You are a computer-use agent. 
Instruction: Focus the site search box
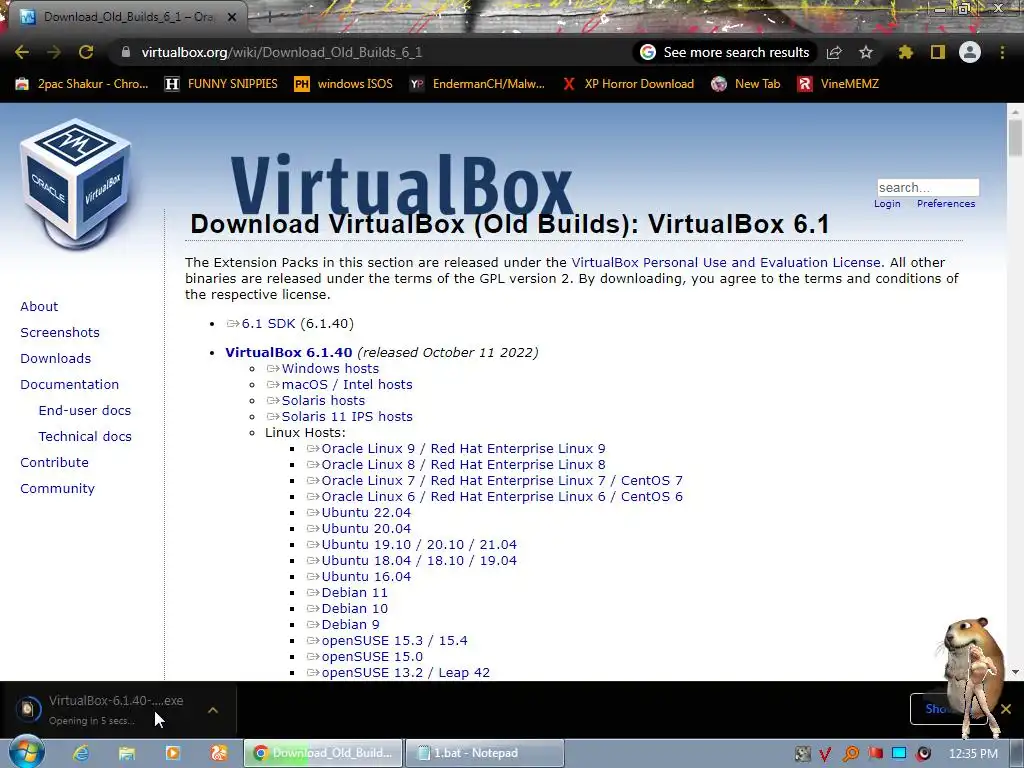point(927,187)
